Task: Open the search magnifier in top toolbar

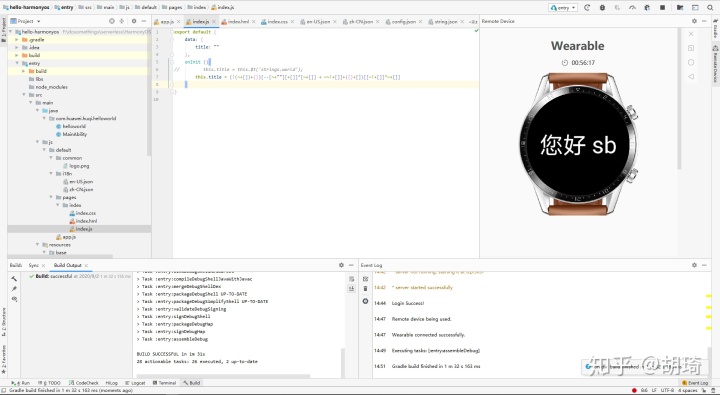Action: click(x=710, y=8)
